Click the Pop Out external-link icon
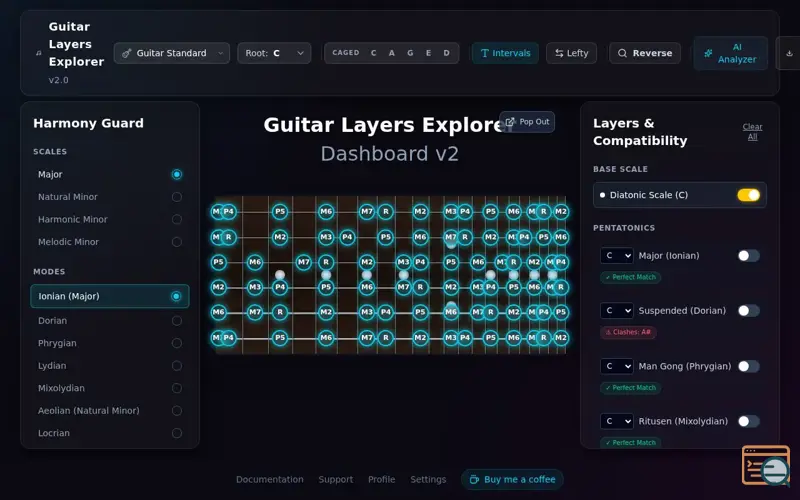Image resolution: width=800 pixels, height=500 pixels. (510, 122)
